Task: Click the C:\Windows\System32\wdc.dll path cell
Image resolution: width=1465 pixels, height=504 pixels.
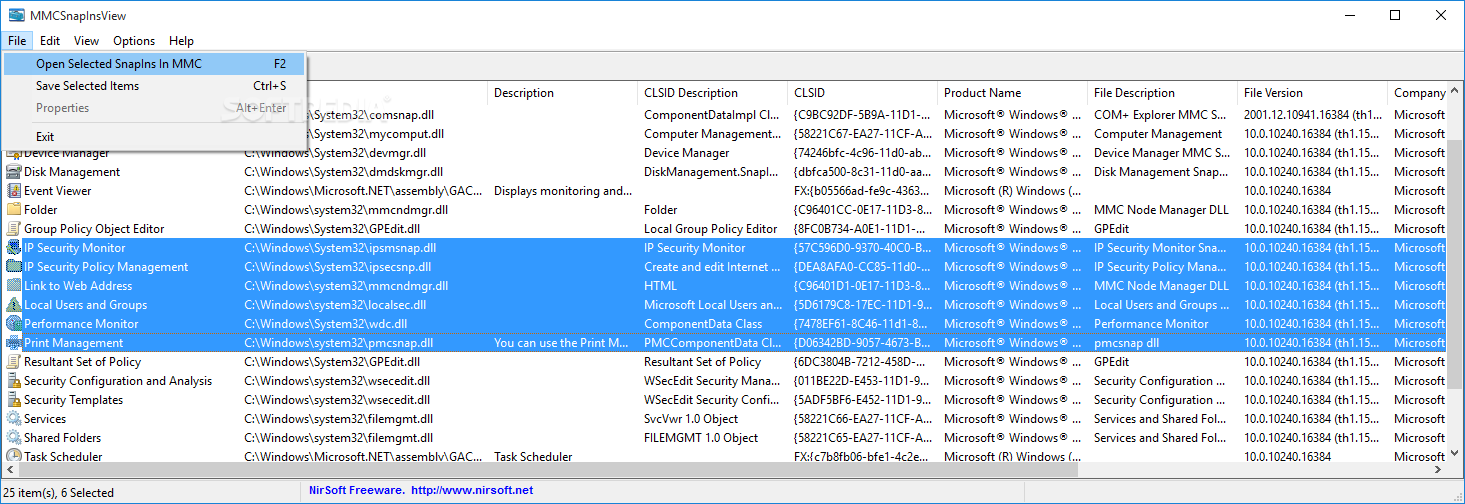Action: click(x=324, y=324)
